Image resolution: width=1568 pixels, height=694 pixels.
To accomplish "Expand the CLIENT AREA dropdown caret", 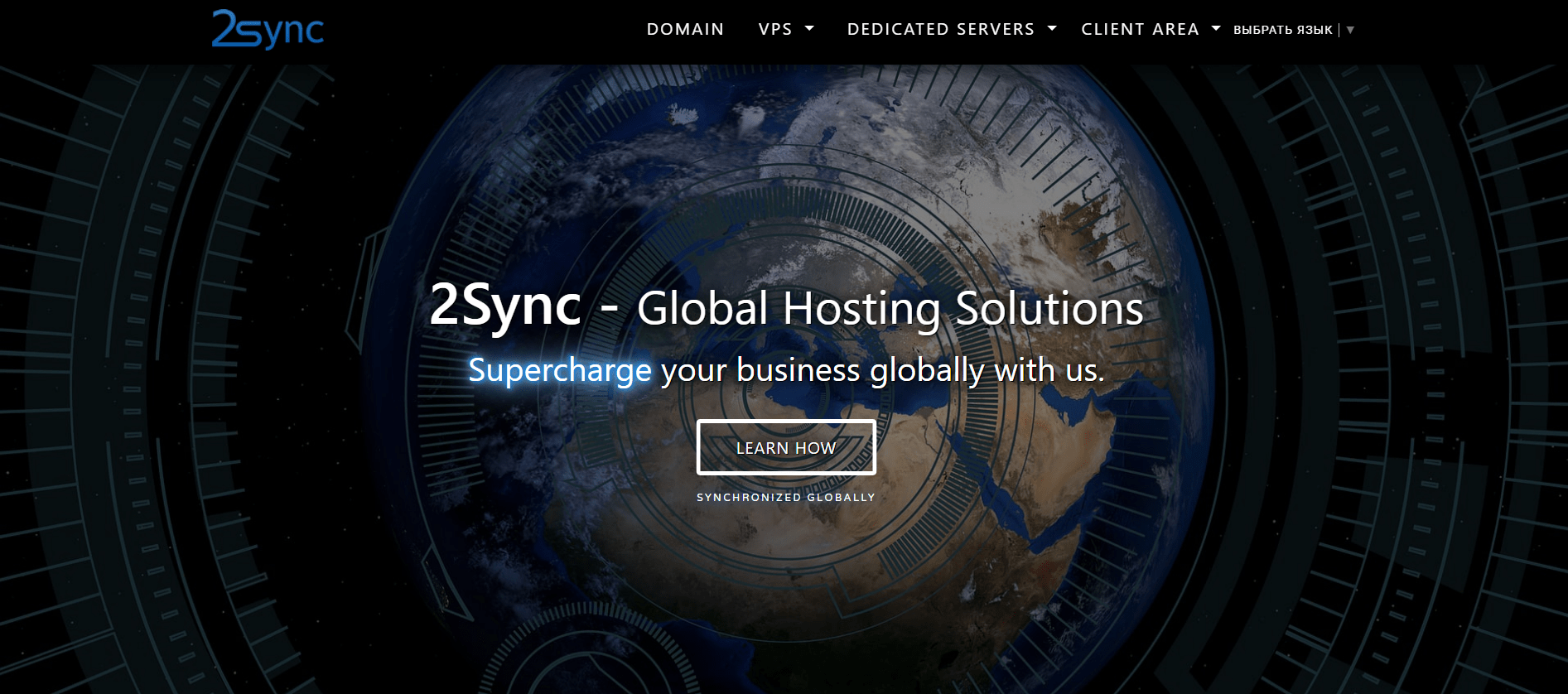I will tap(1216, 28).
